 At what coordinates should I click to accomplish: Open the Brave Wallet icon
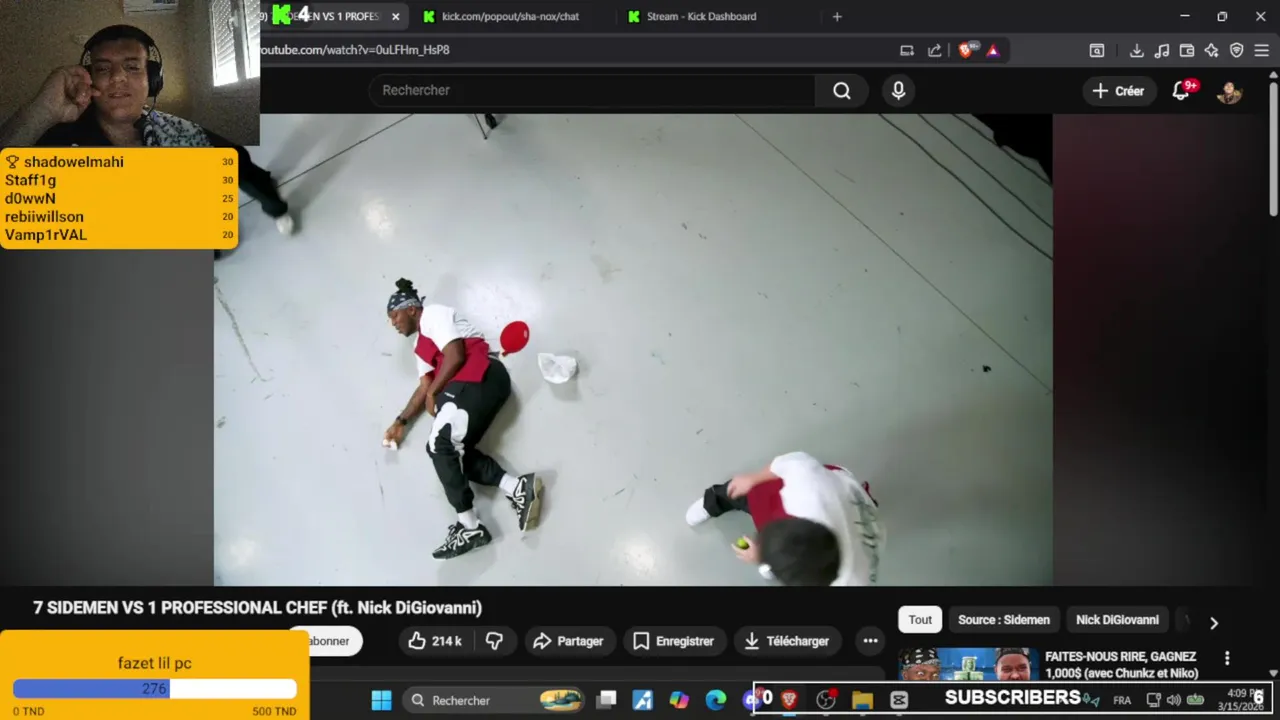tap(1187, 51)
